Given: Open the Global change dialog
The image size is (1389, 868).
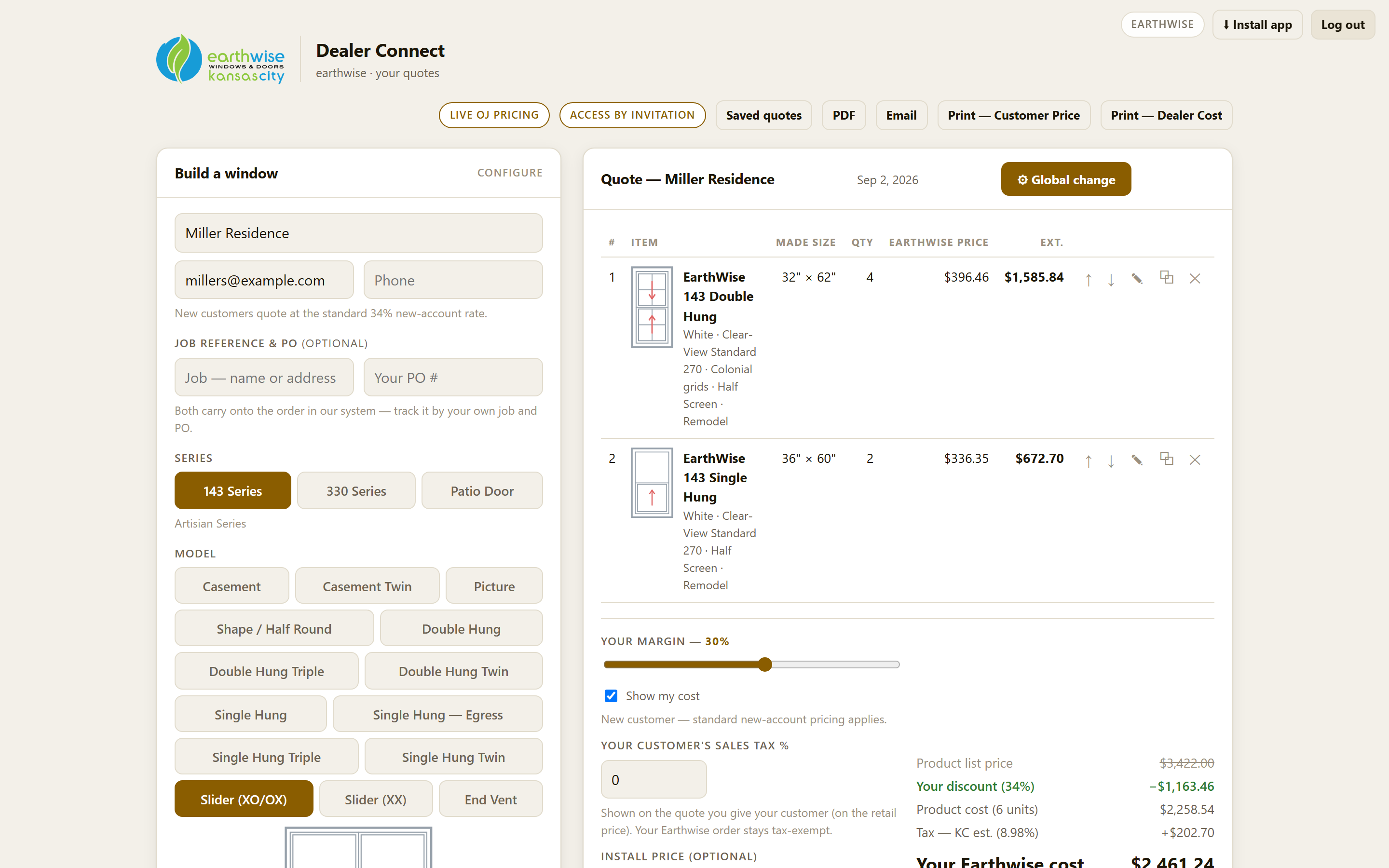Looking at the screenshot, I should pyautogui.click(x=1066, y=179).
